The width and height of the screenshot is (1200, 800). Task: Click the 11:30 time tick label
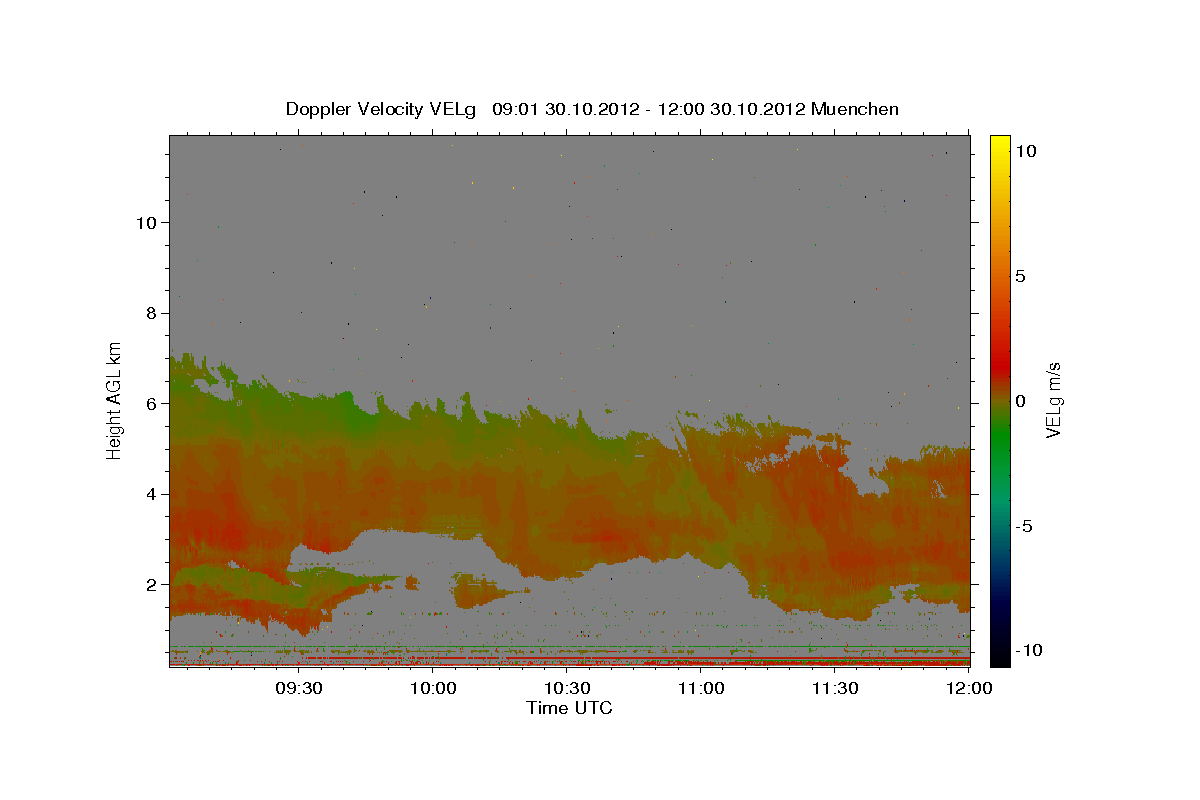pyautogui.click(x=836, y=688)
